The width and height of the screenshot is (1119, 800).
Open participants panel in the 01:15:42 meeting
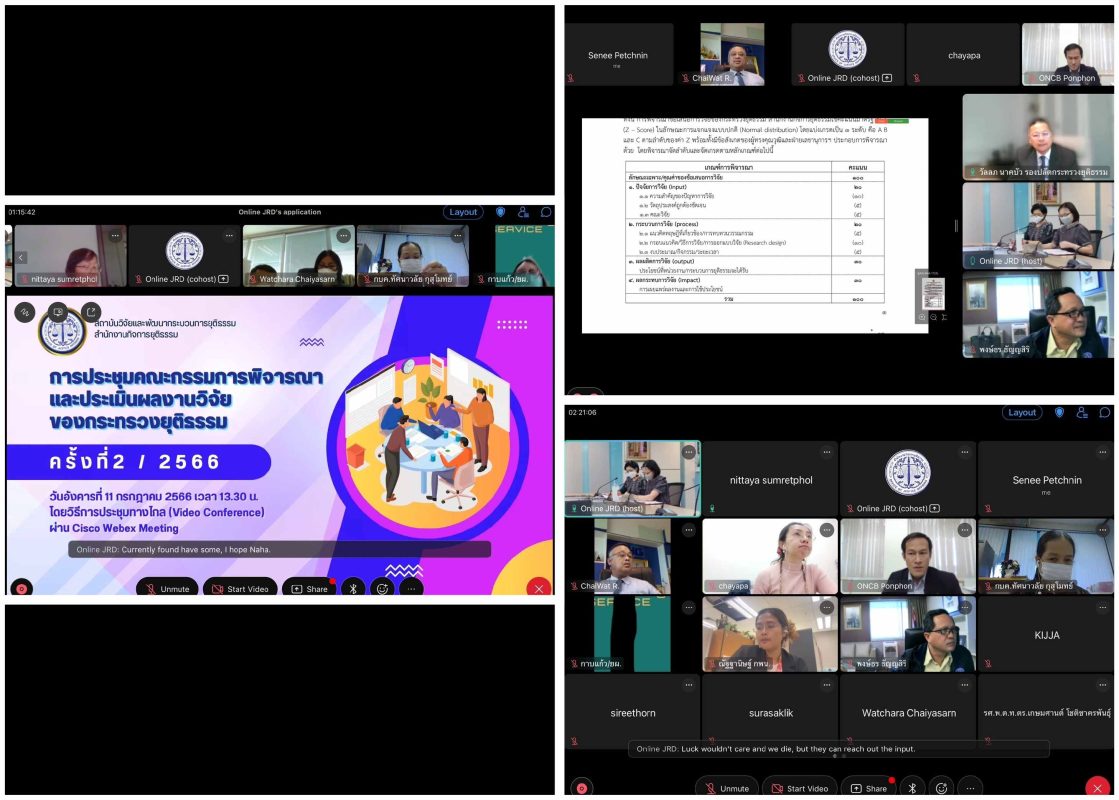click(x=523, y=212)
